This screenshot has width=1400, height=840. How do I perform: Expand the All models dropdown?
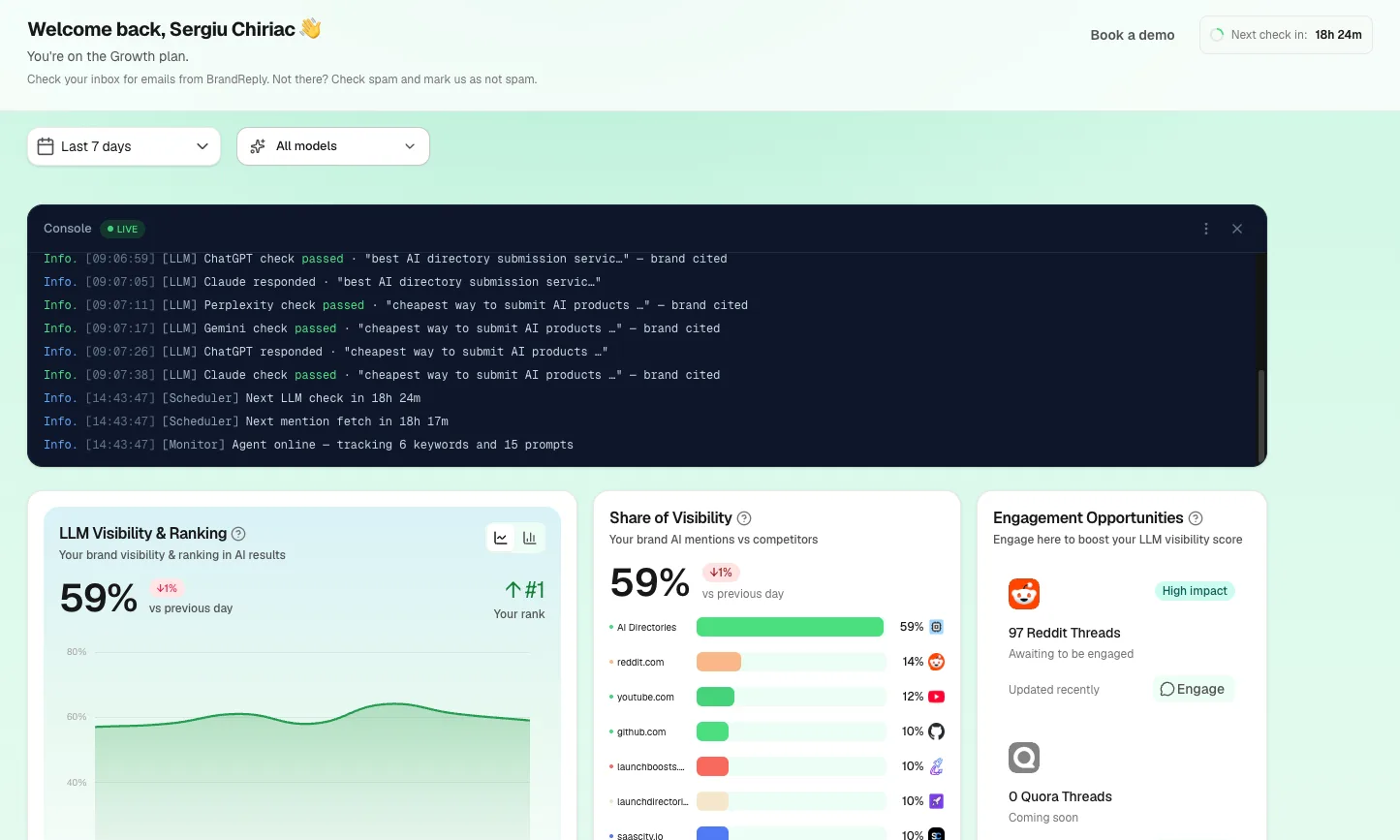(x=333, y=146)
